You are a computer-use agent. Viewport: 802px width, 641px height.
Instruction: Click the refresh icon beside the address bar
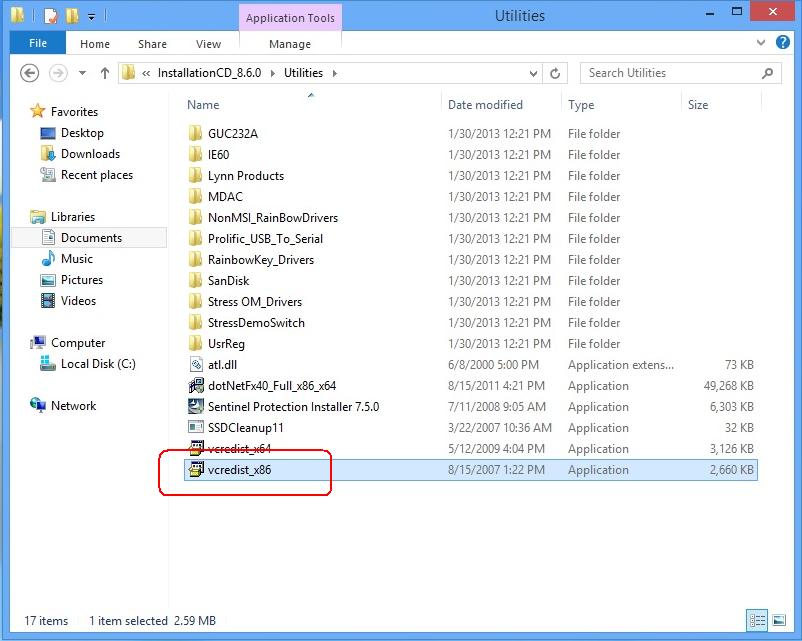(554, 73)
